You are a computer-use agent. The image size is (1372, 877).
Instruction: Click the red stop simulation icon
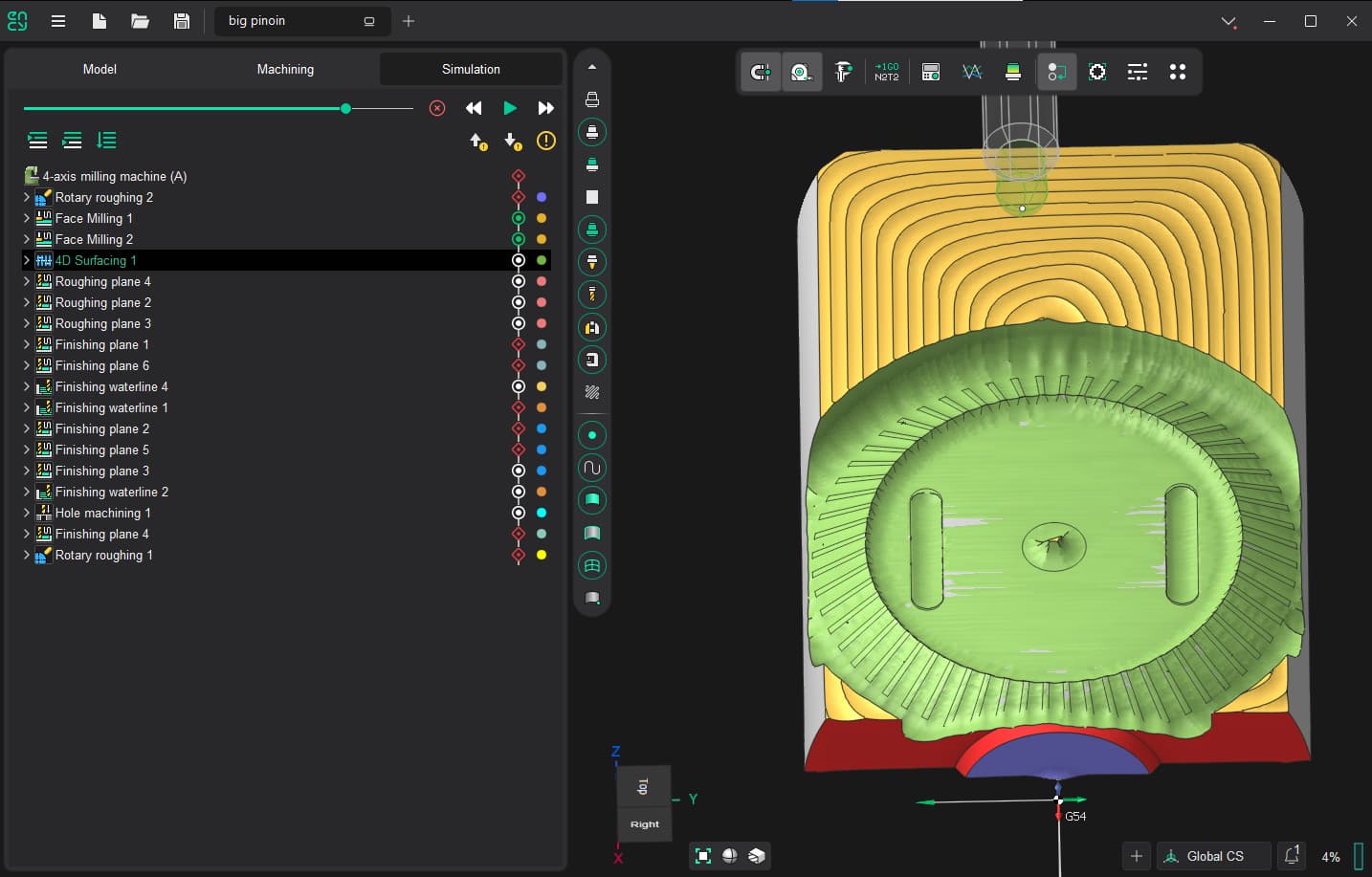pyautogui.click(x=437, y=108)
